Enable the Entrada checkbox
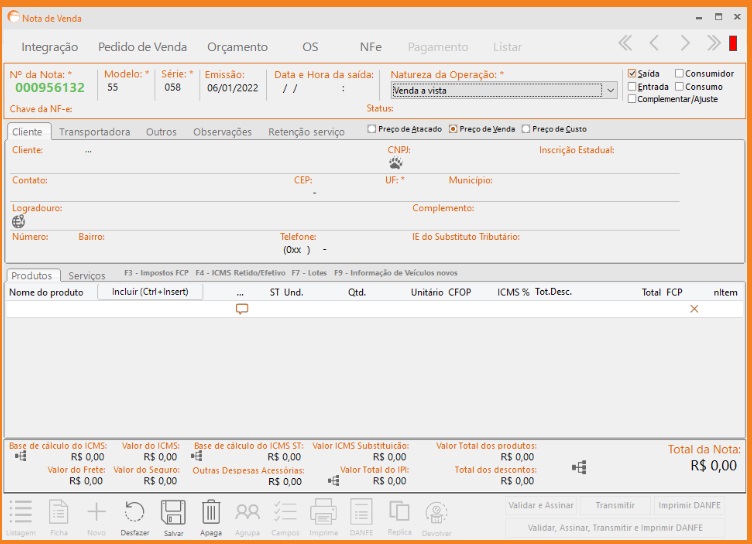 click(632, 87)
